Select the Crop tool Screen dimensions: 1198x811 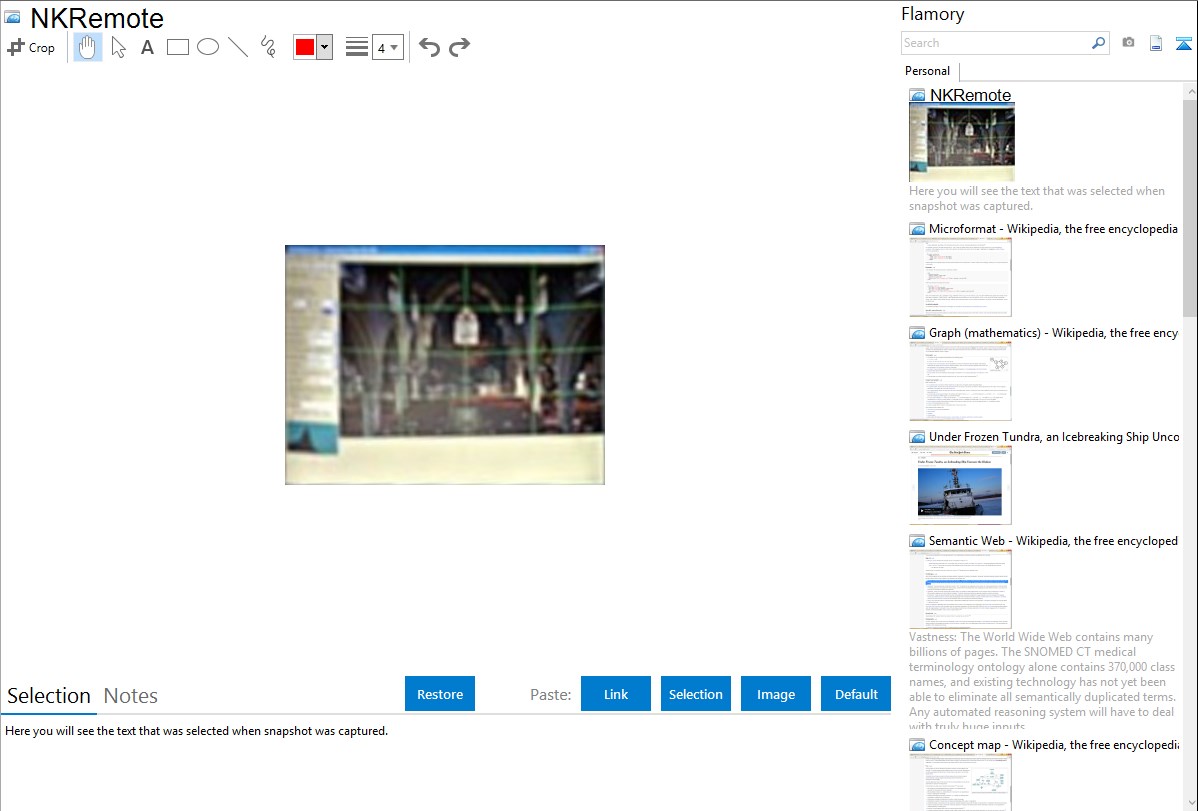(x=31, y=47)
